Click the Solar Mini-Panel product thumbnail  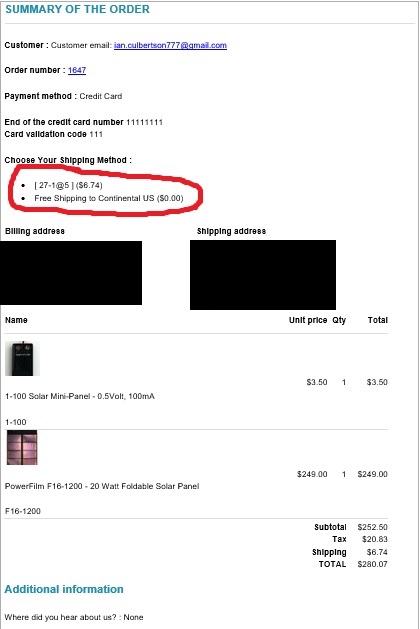(x=22, y=358)
